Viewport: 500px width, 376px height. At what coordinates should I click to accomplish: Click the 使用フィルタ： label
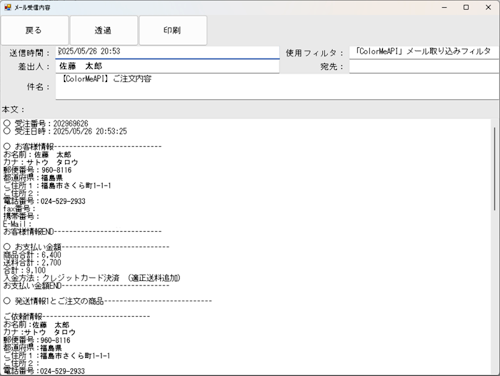click(315, 53)
